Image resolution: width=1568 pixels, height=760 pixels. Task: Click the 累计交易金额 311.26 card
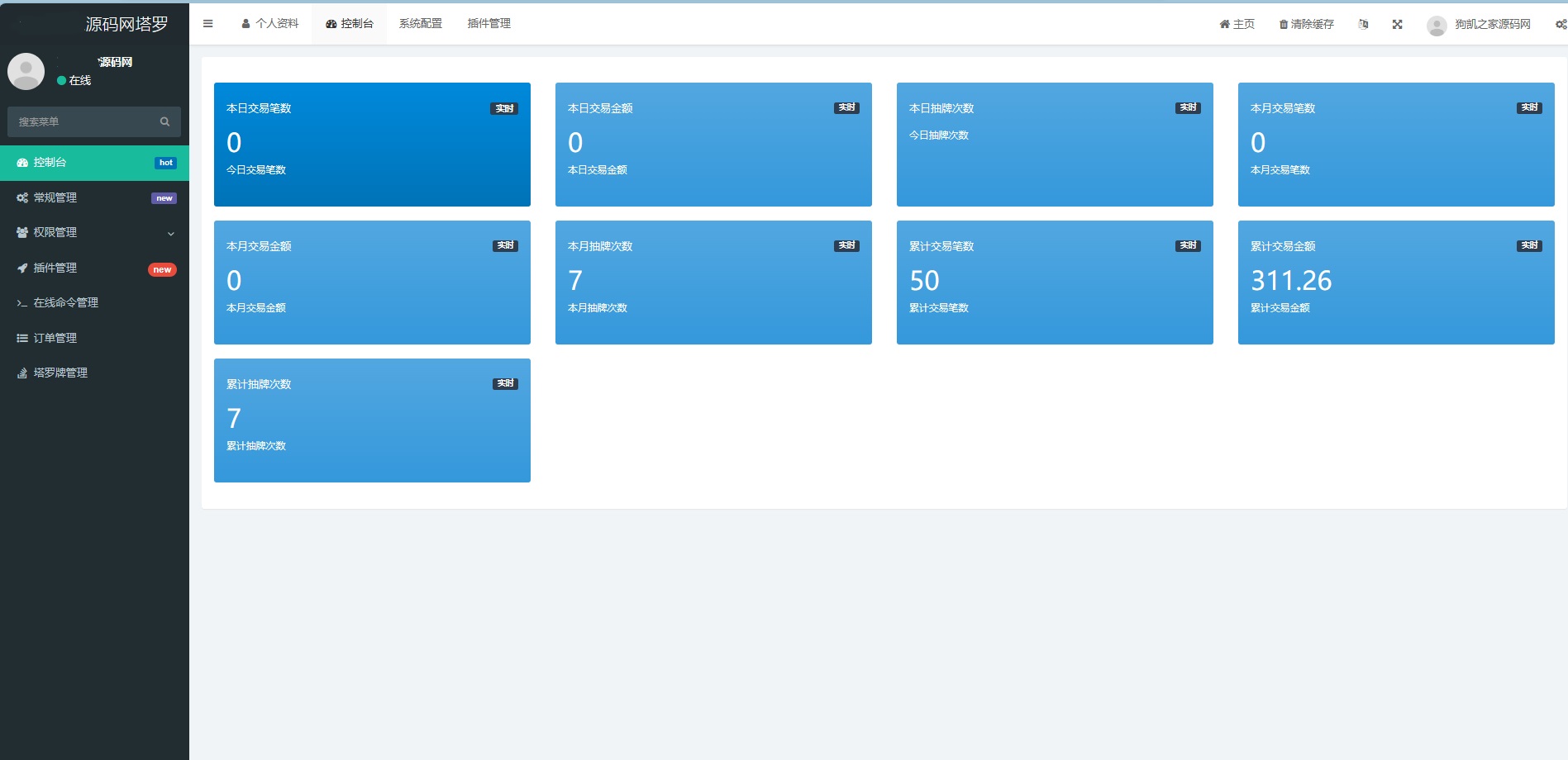pos(1395,283)
